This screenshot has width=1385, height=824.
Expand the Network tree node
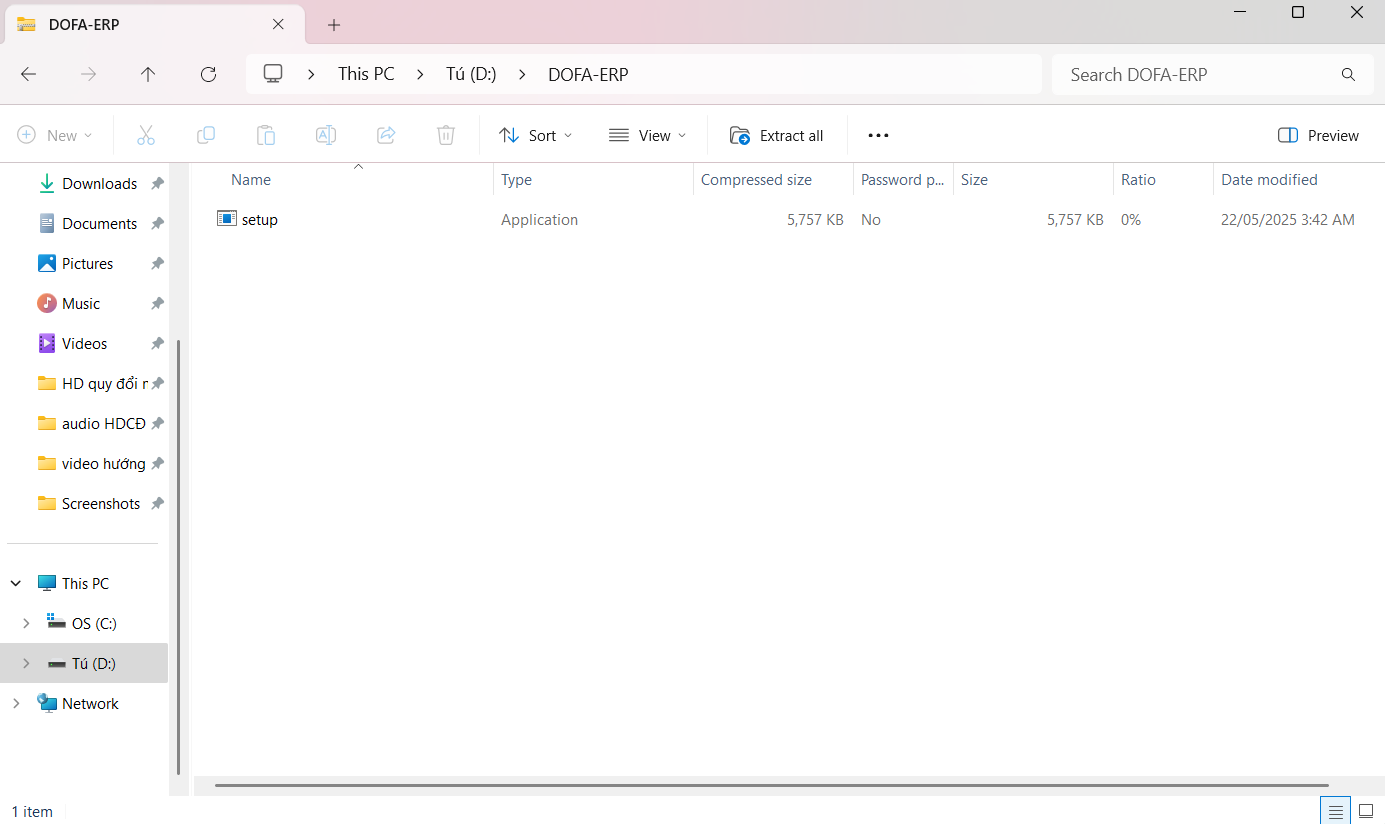pyautogui.click(x=16, y=703)
